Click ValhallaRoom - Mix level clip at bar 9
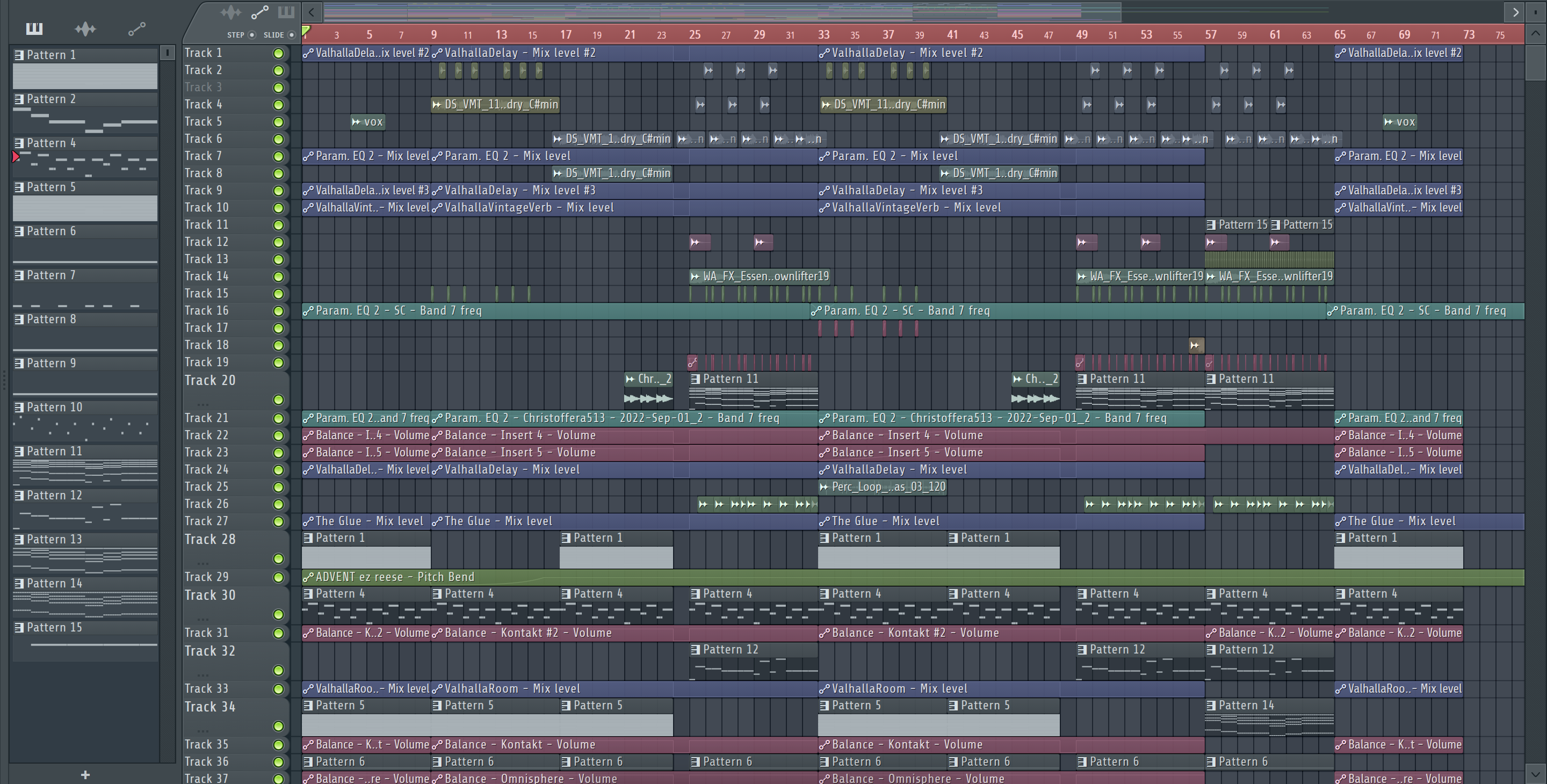The image size is (1547, 784). tap(625, 688)
